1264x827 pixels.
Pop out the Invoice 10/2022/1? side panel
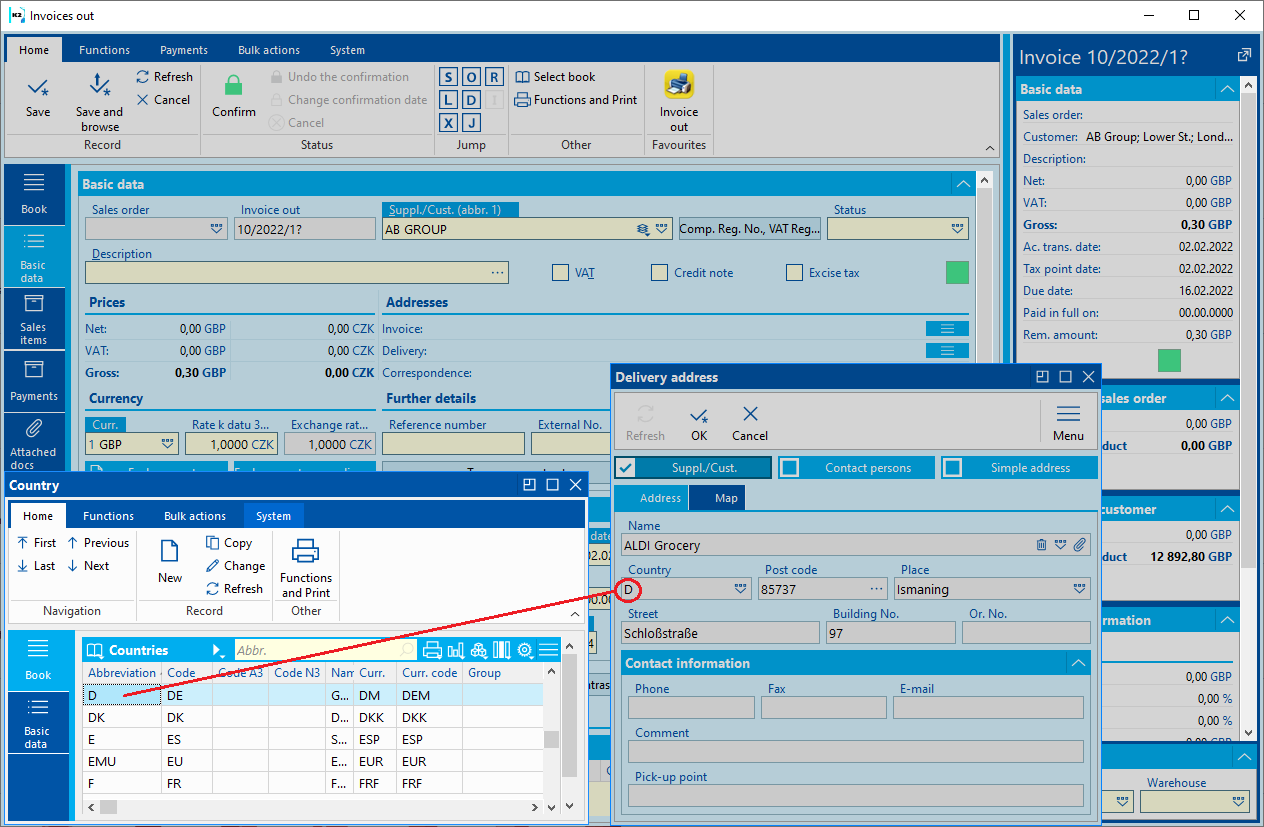pos(1244,56)
